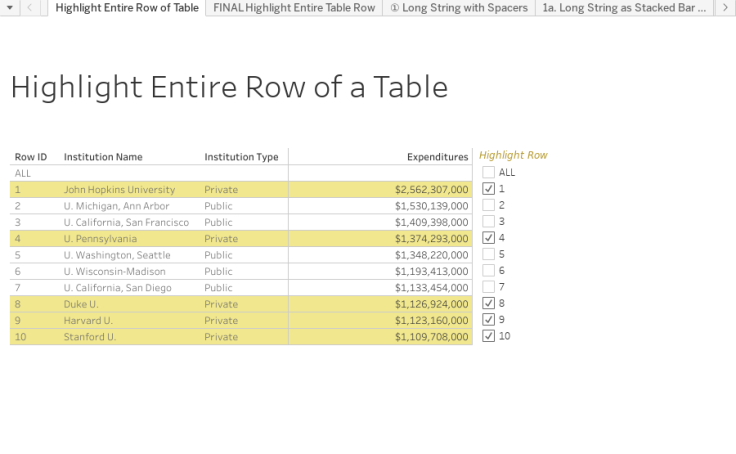Select the Long String as Stacked Bar tab
Image resolution: width=736 pixels, height=454 pixels.
point(624,8)
